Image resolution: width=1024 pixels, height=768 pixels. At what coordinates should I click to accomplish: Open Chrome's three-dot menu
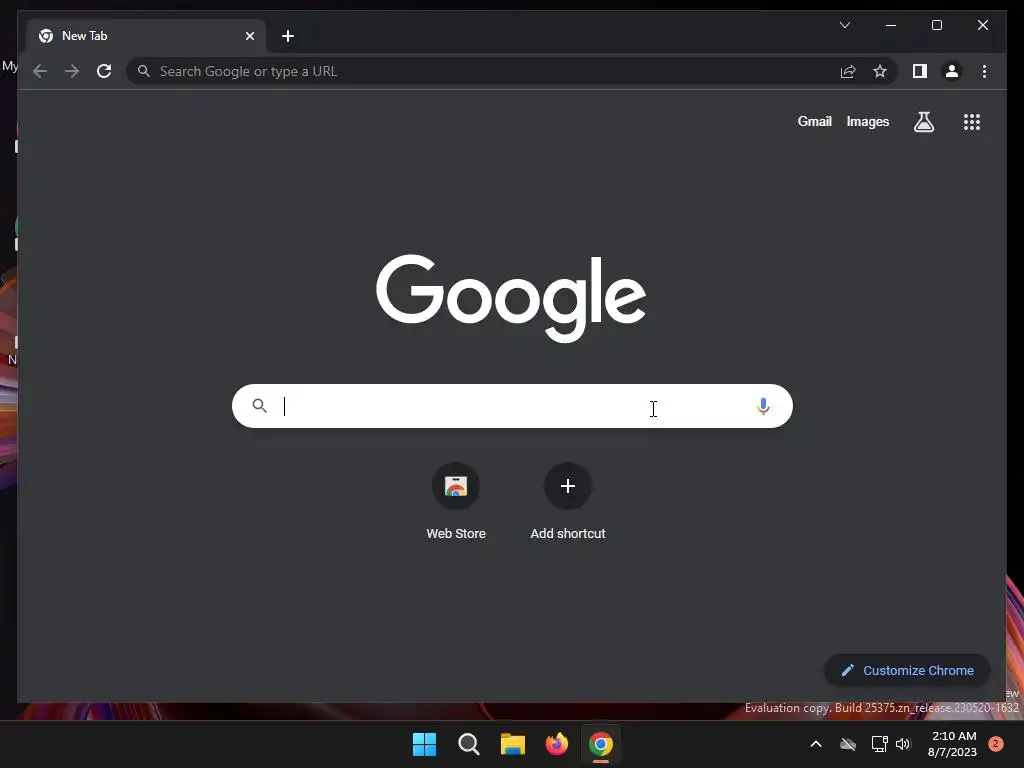984,71
